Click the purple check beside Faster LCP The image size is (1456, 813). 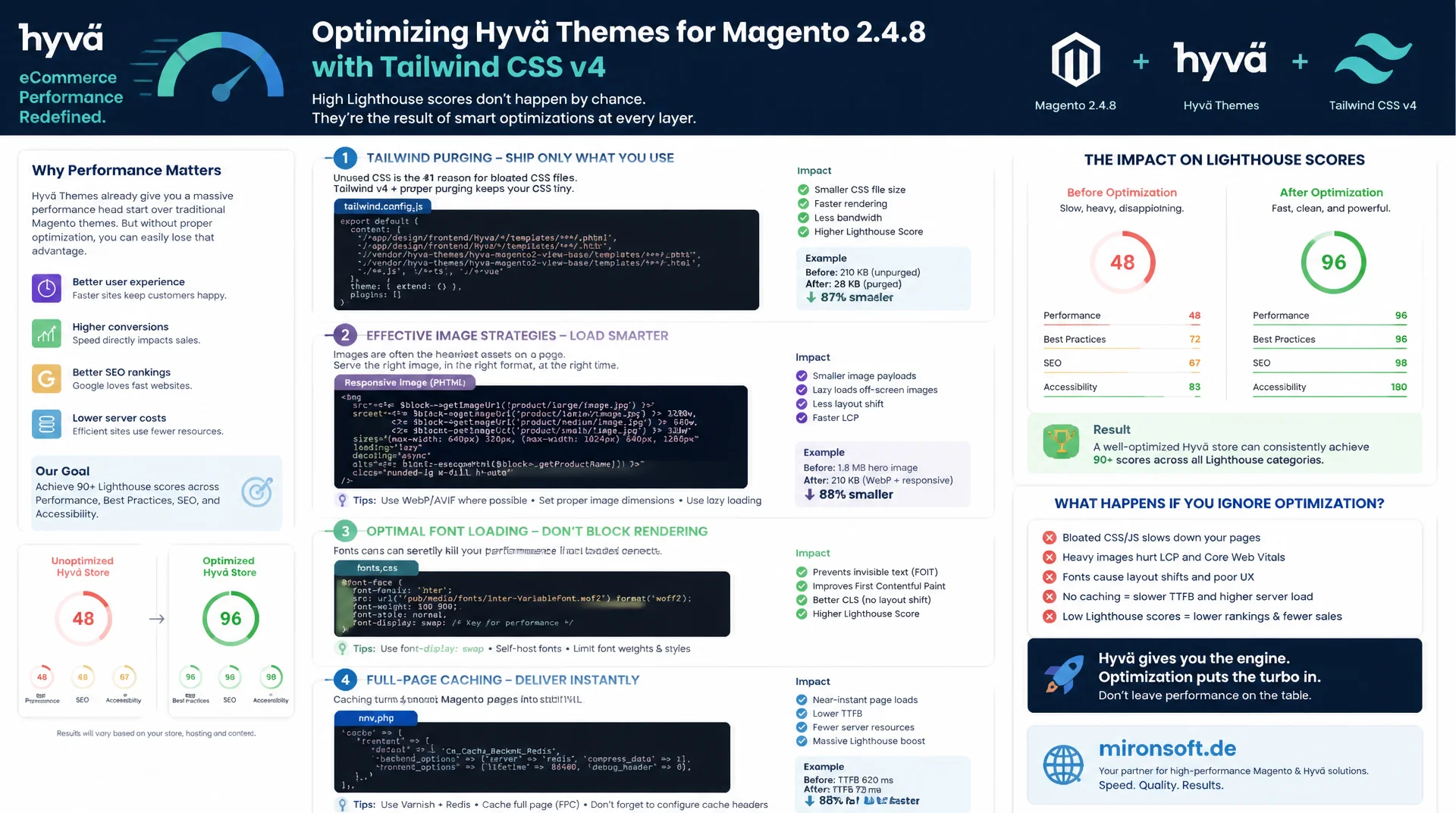pos(802,418)
